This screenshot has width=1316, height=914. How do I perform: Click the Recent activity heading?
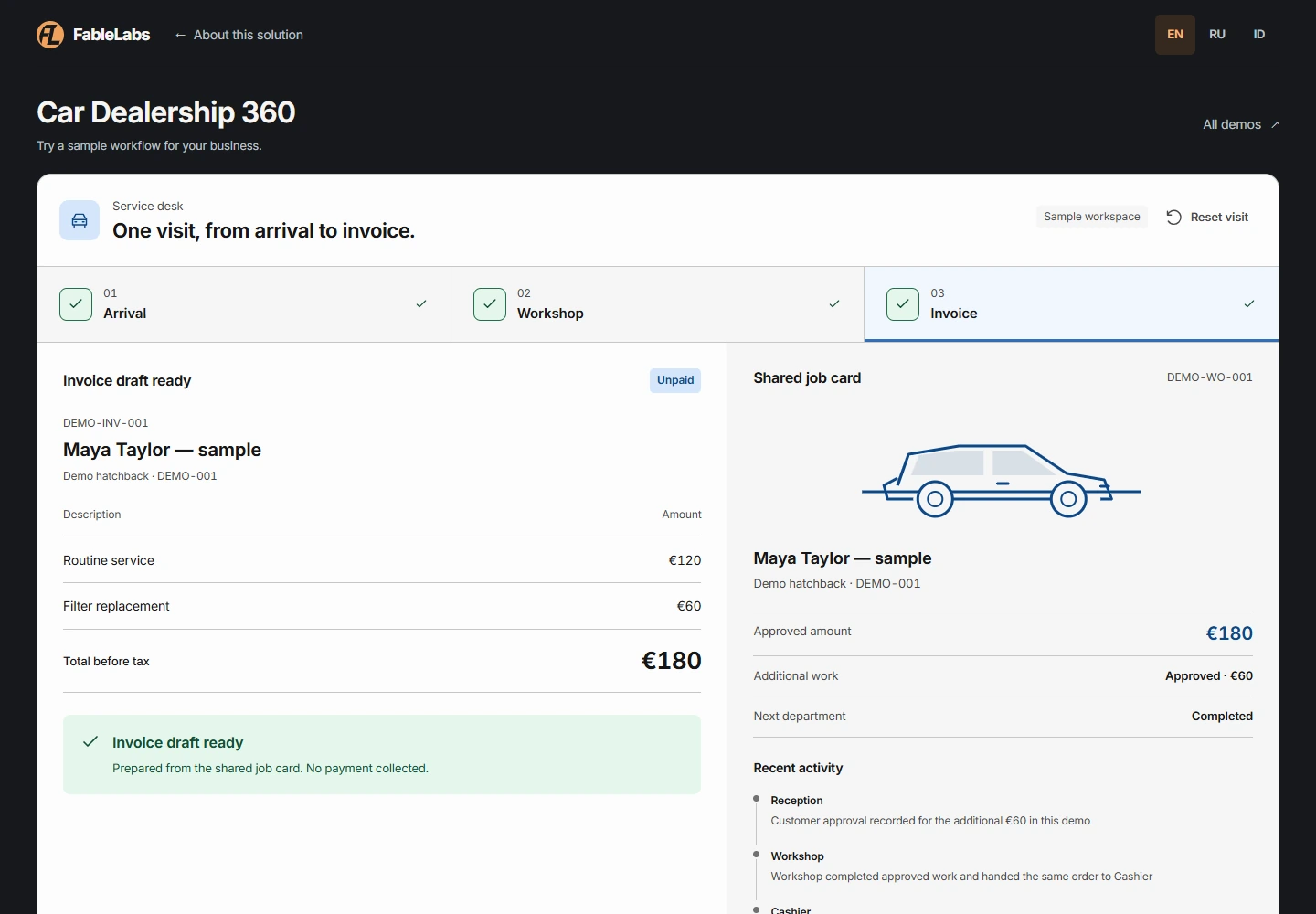tap(798, 768)
